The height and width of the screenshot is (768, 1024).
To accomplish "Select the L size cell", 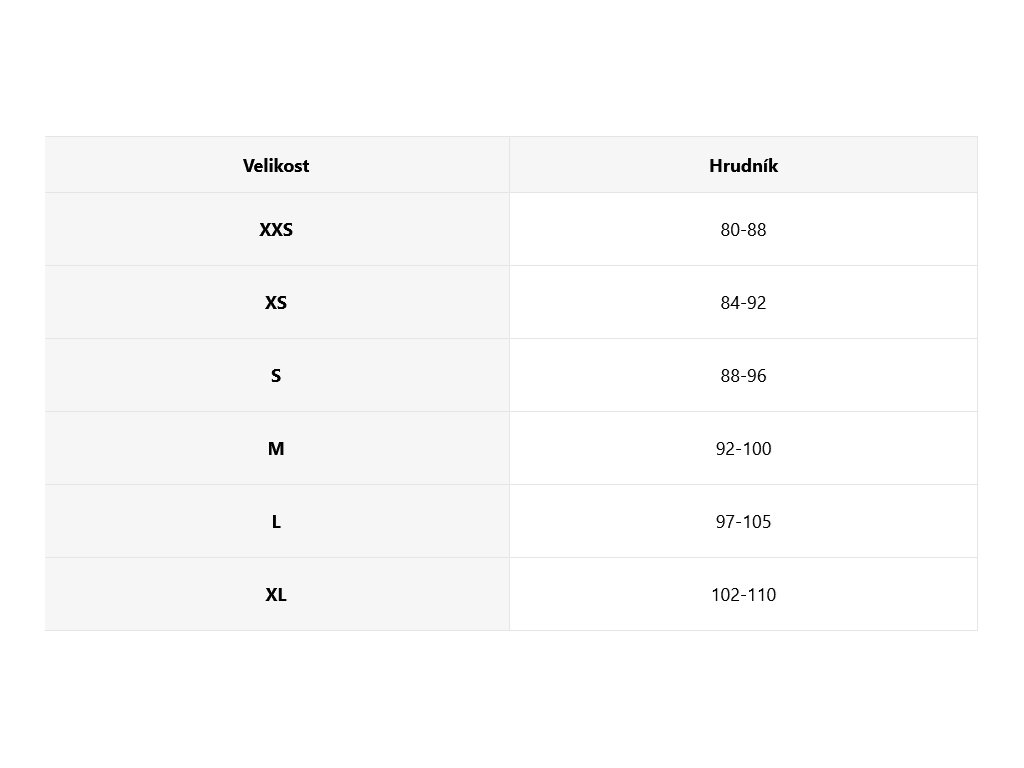I will 276,522.
